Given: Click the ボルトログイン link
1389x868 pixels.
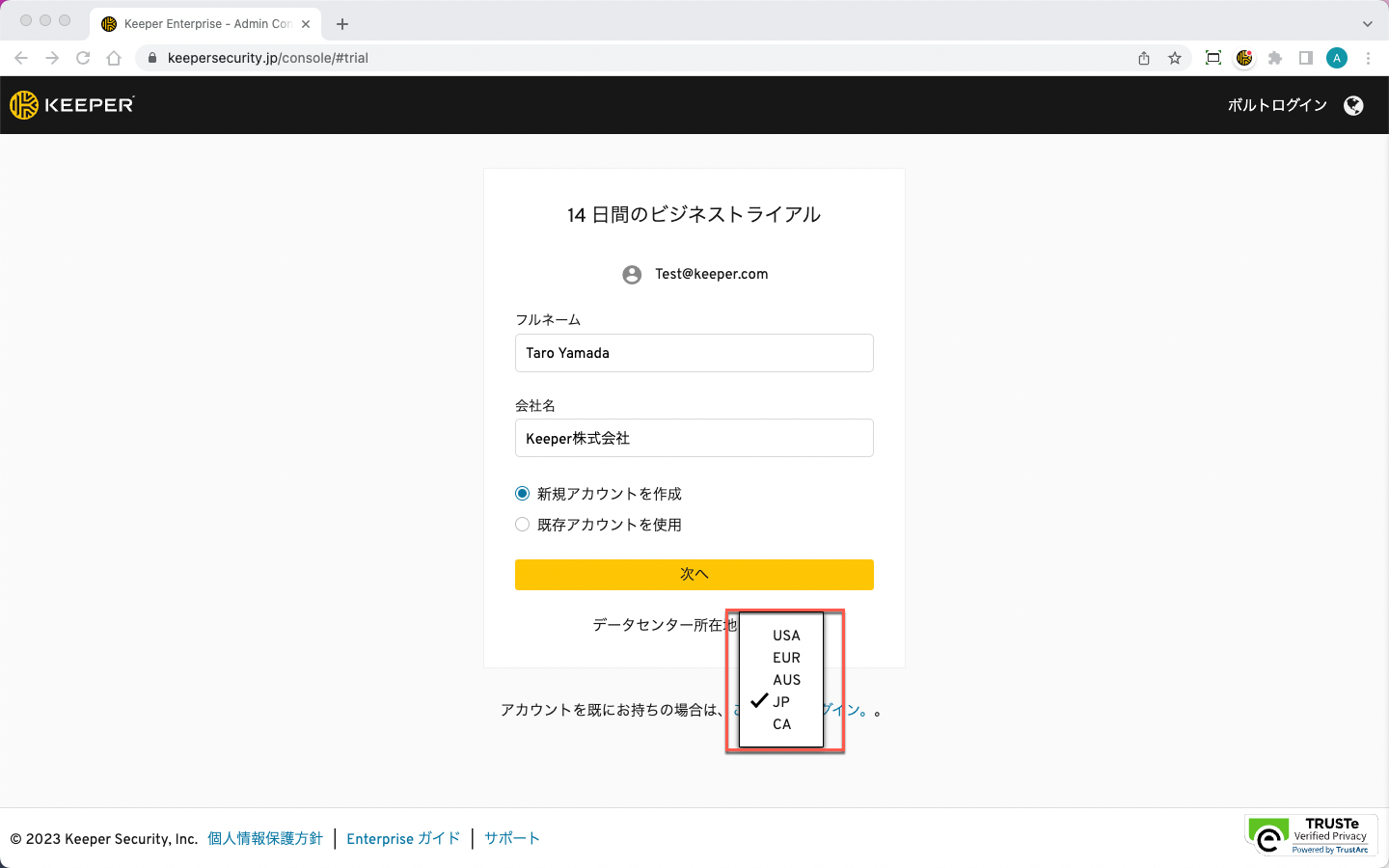Looking at the screenshot, I should 1277,105.
